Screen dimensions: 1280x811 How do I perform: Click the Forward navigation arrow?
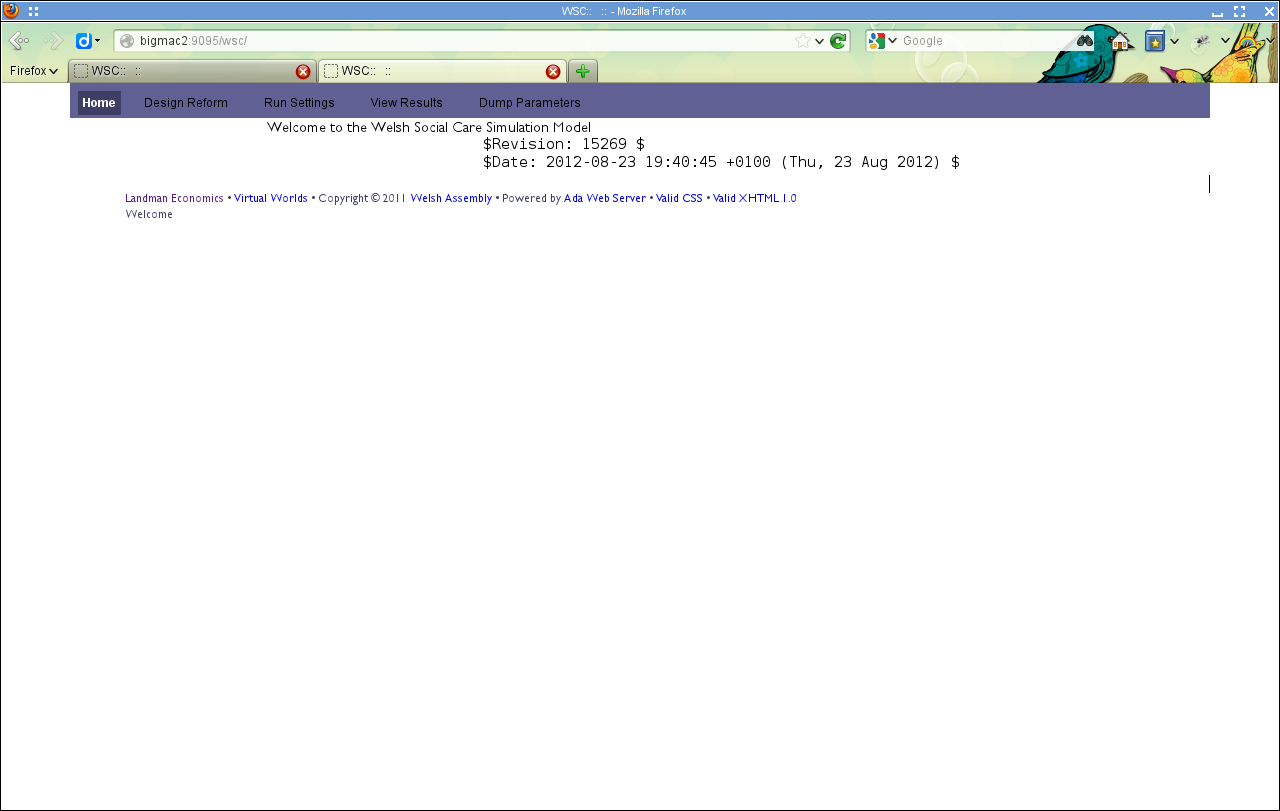pyautogui.click(x=53, y=41)
